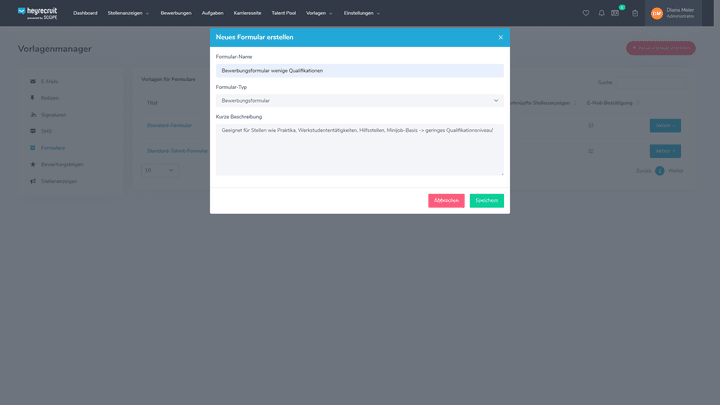Click the heyrecruit logo

pyautogui.click(x=38, y=13)
